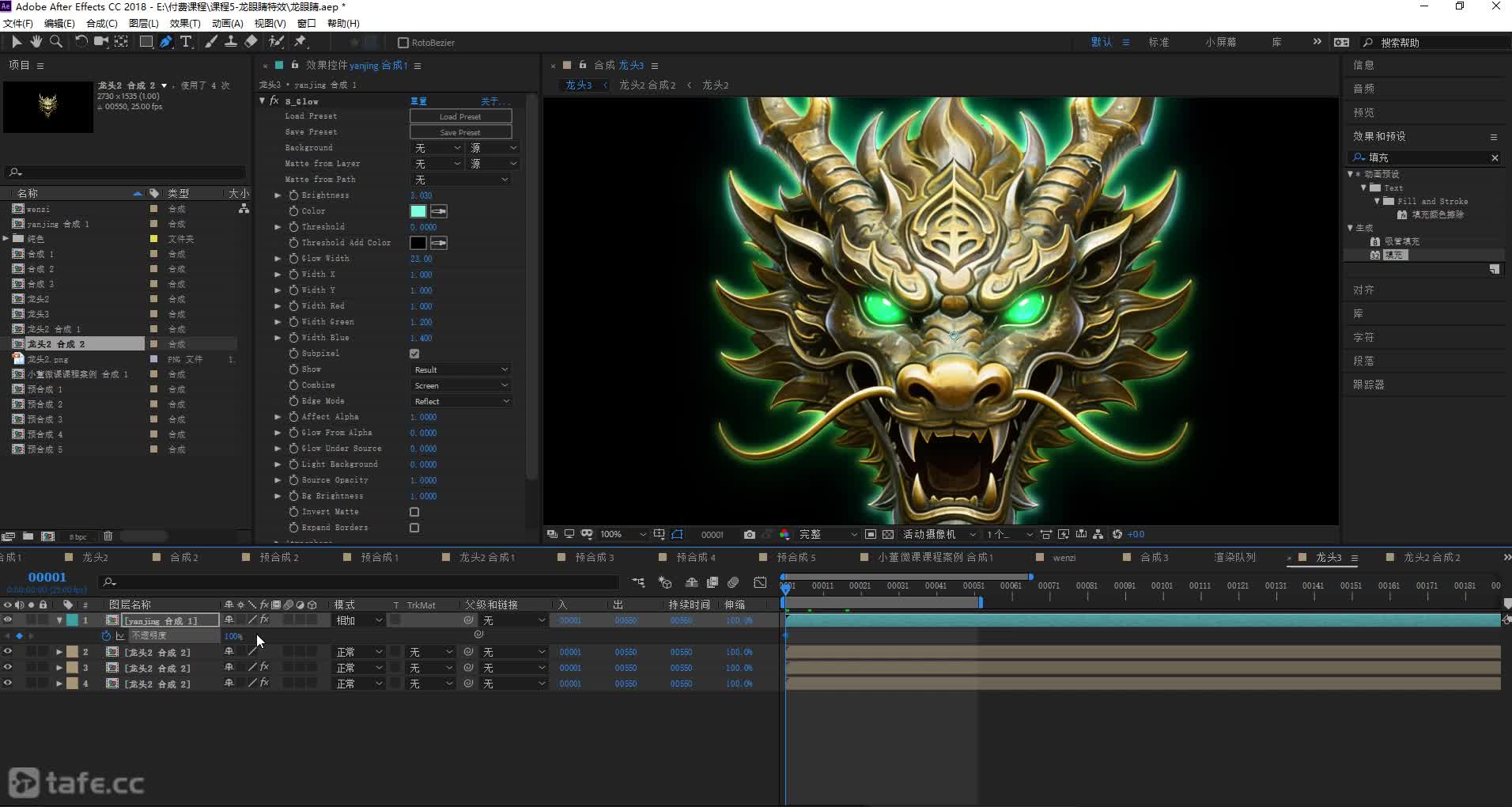
Task: Click the Save Preset button
Action: [460, 132]
